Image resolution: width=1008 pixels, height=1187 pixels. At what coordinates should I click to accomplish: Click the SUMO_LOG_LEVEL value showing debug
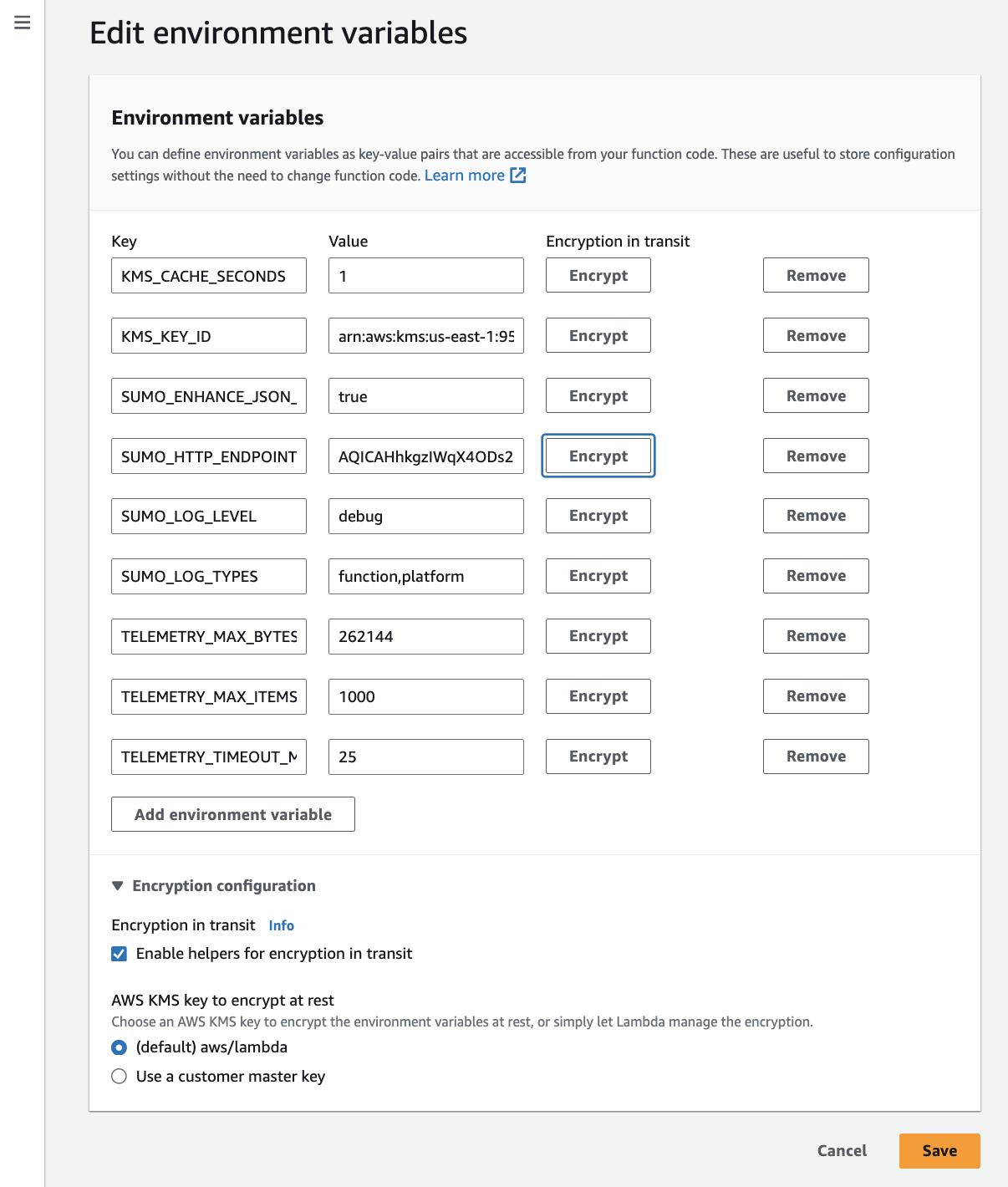(425, 516)
